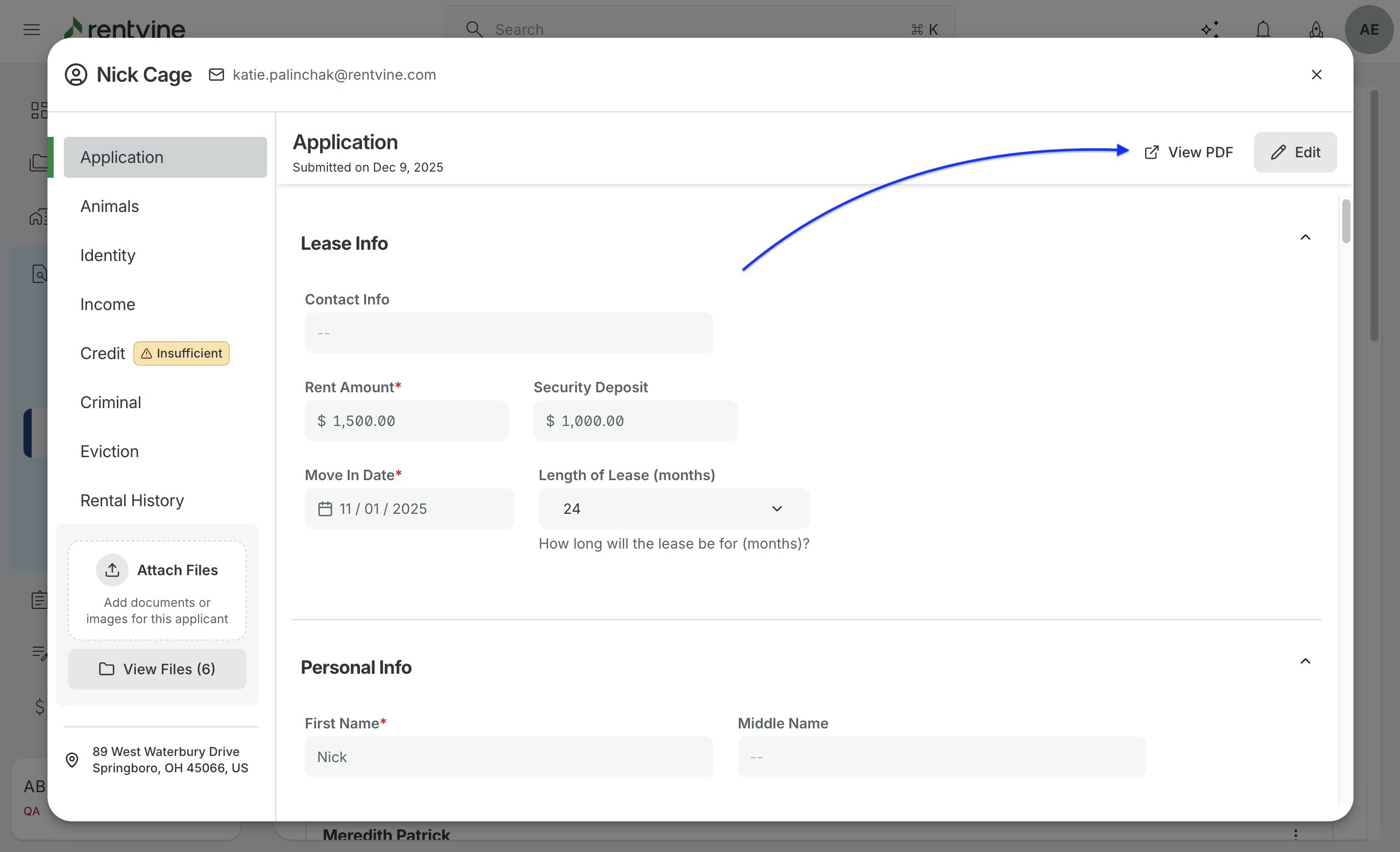Click the AE user avatar
1400x852 pixels.
tap(1368, 29)
